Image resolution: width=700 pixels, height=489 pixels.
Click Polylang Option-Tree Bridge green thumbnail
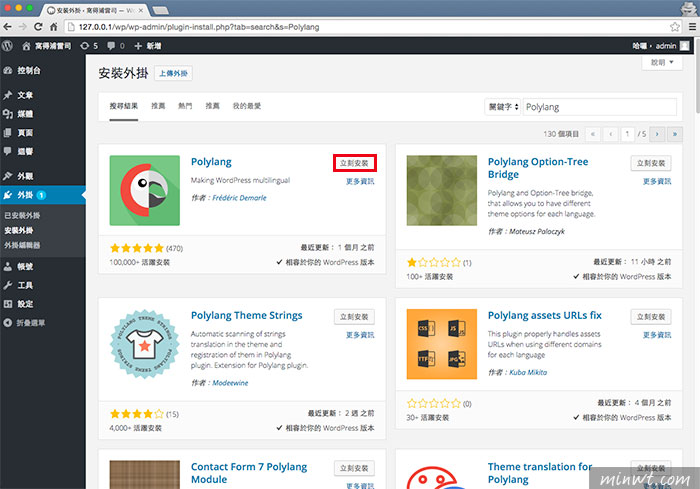442,190
